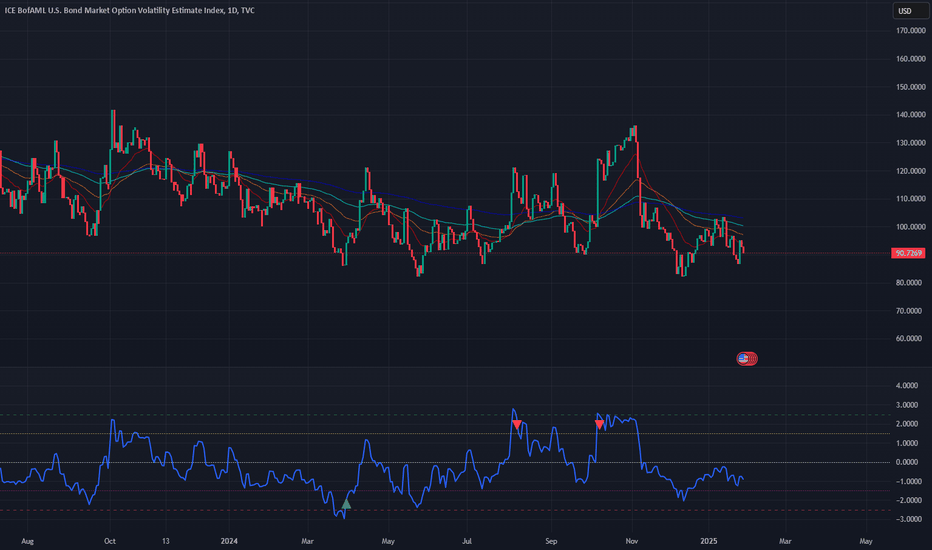Click the 13 date label on time axis

click(x=166, y=541)
